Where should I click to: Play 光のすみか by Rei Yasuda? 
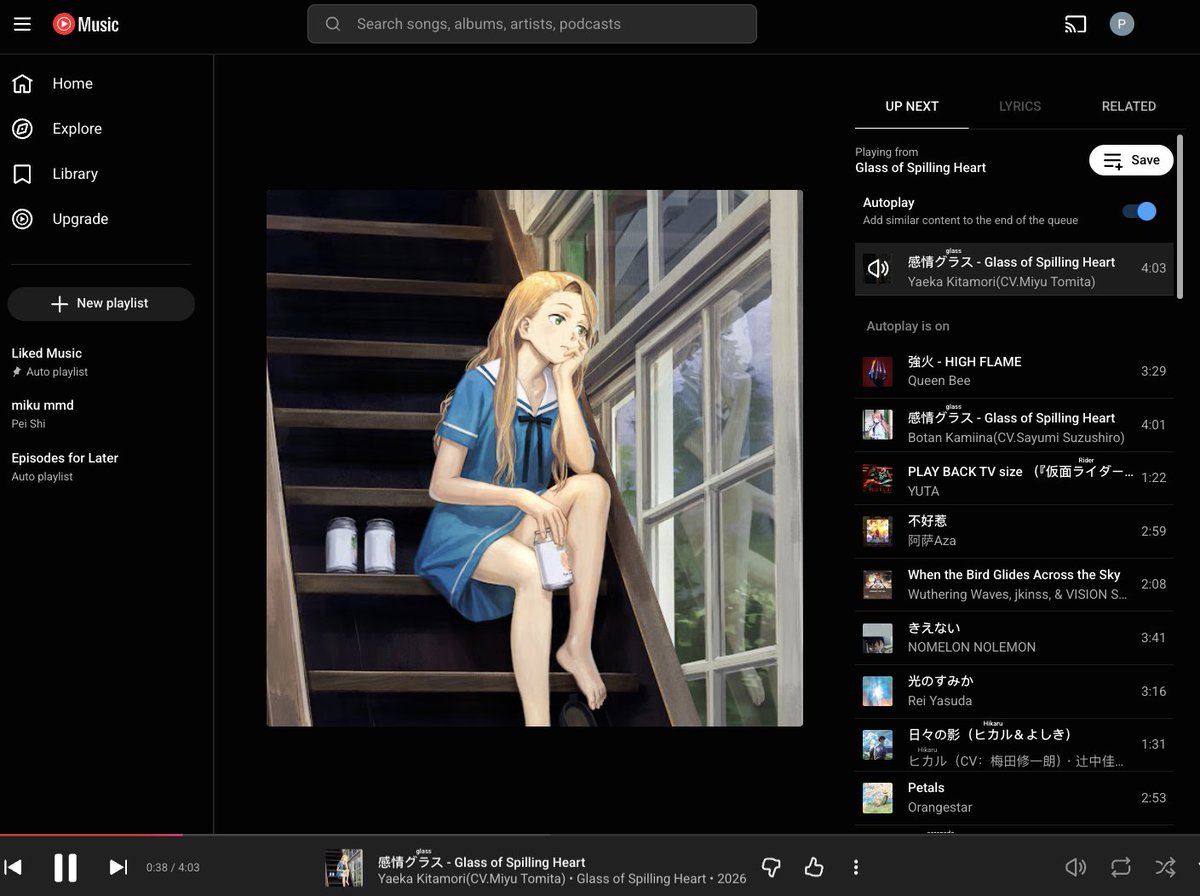1014,691
